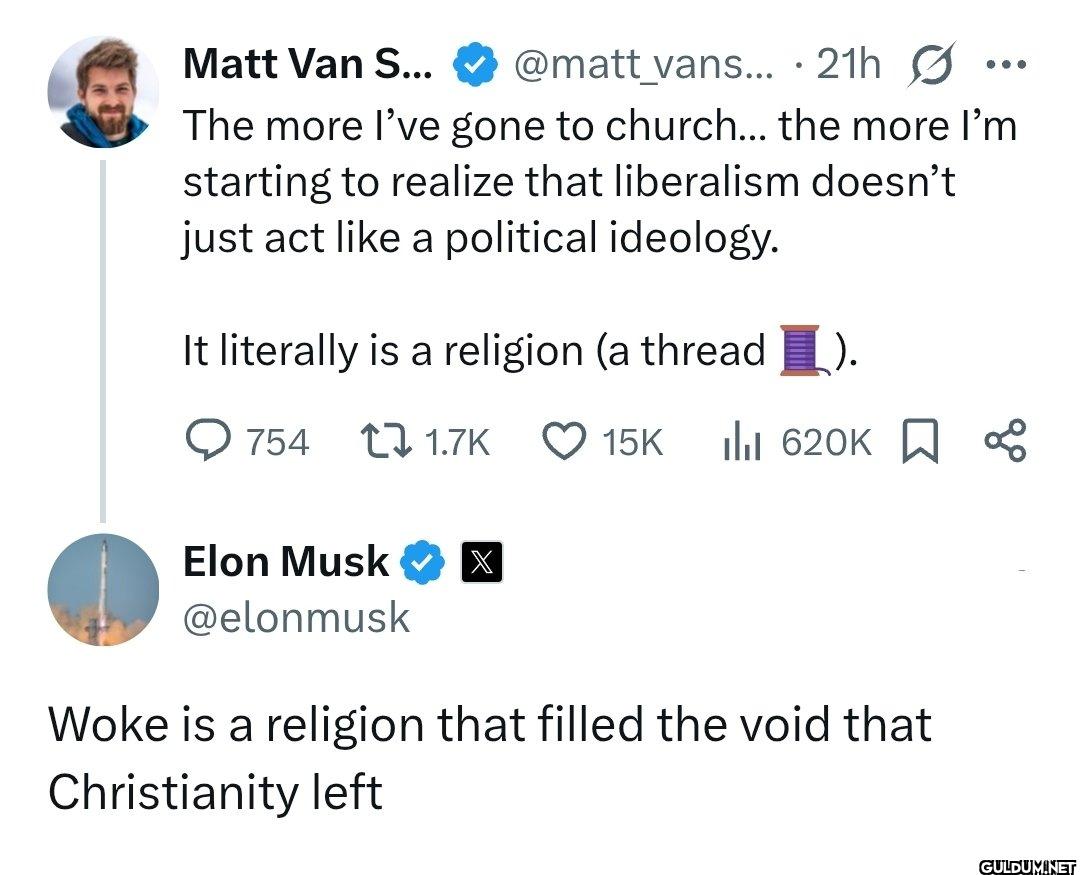
Task: Visit the @matt_vans... handle link
Action: (x=644, y=66)
